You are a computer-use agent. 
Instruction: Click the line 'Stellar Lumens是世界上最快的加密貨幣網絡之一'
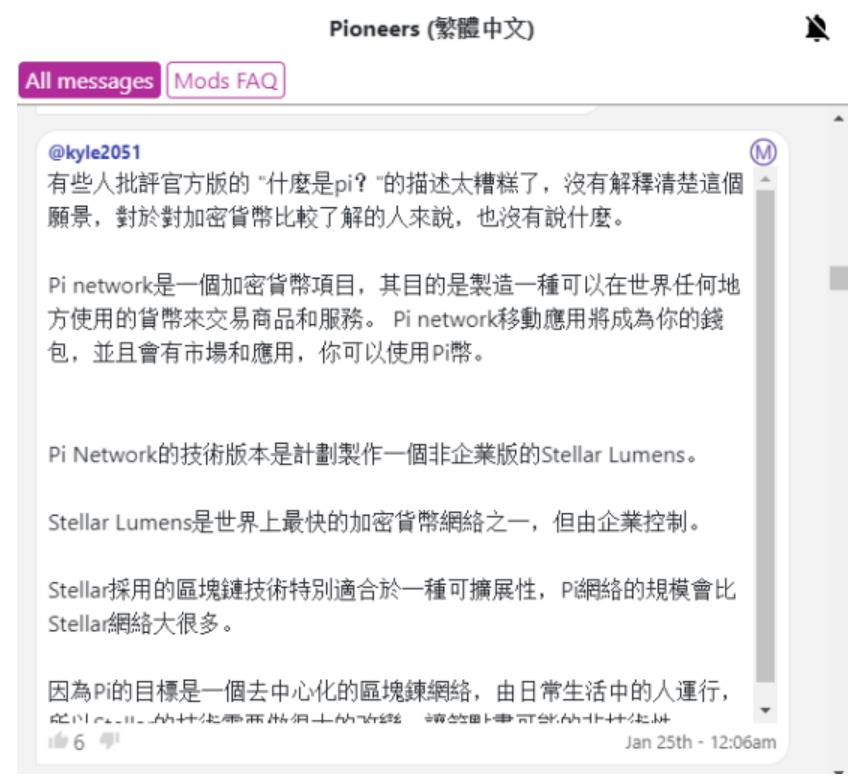coord(373,522)
